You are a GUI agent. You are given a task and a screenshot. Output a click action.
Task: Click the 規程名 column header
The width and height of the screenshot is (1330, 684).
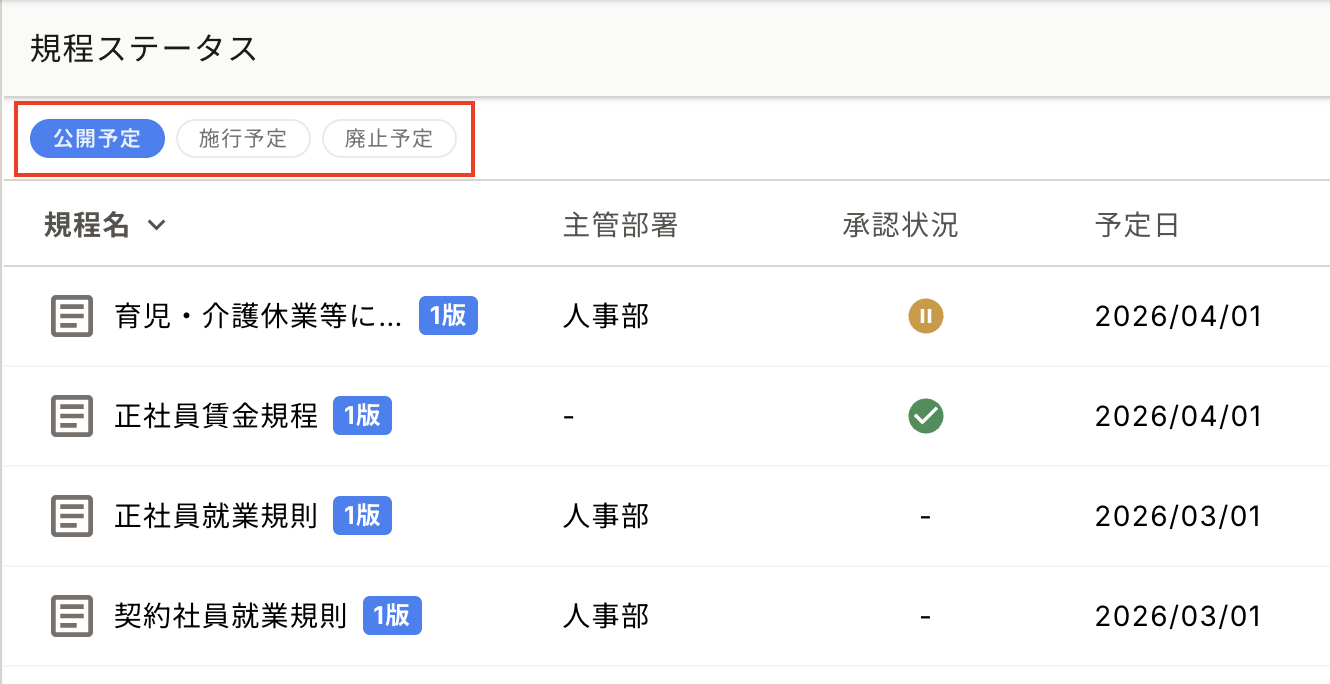[87, 226]
